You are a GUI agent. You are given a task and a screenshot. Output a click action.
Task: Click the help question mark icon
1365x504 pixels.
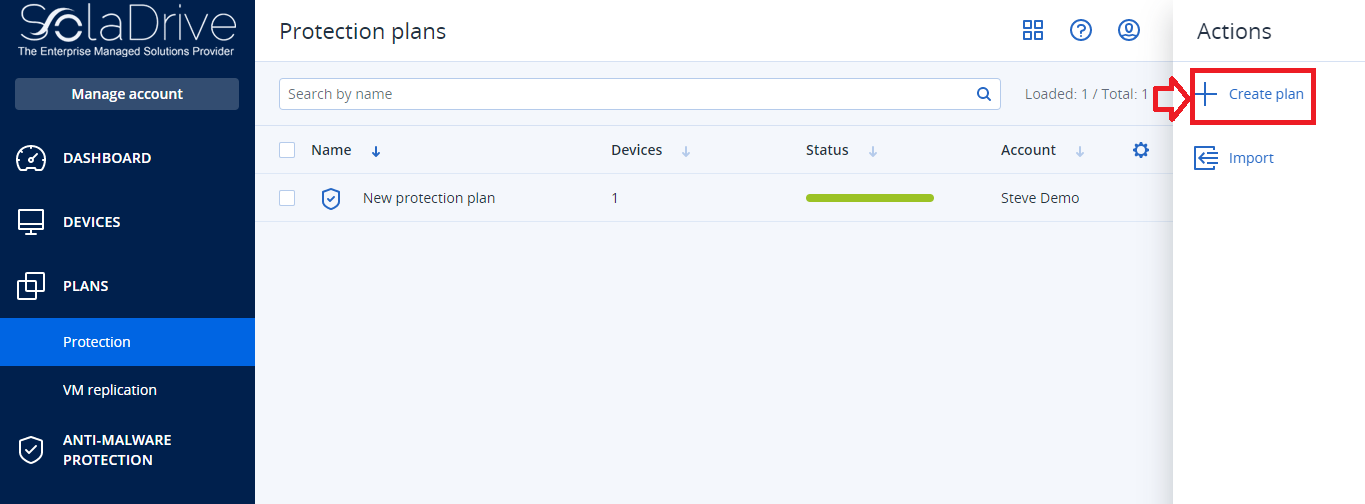pyautogui.click(x=1081, y=30)
